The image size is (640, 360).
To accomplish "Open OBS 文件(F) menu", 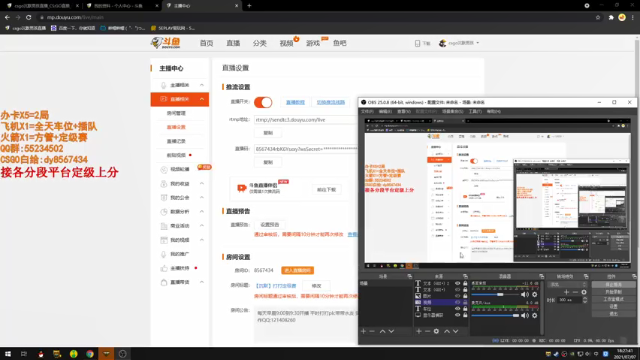I will point(367,111).
